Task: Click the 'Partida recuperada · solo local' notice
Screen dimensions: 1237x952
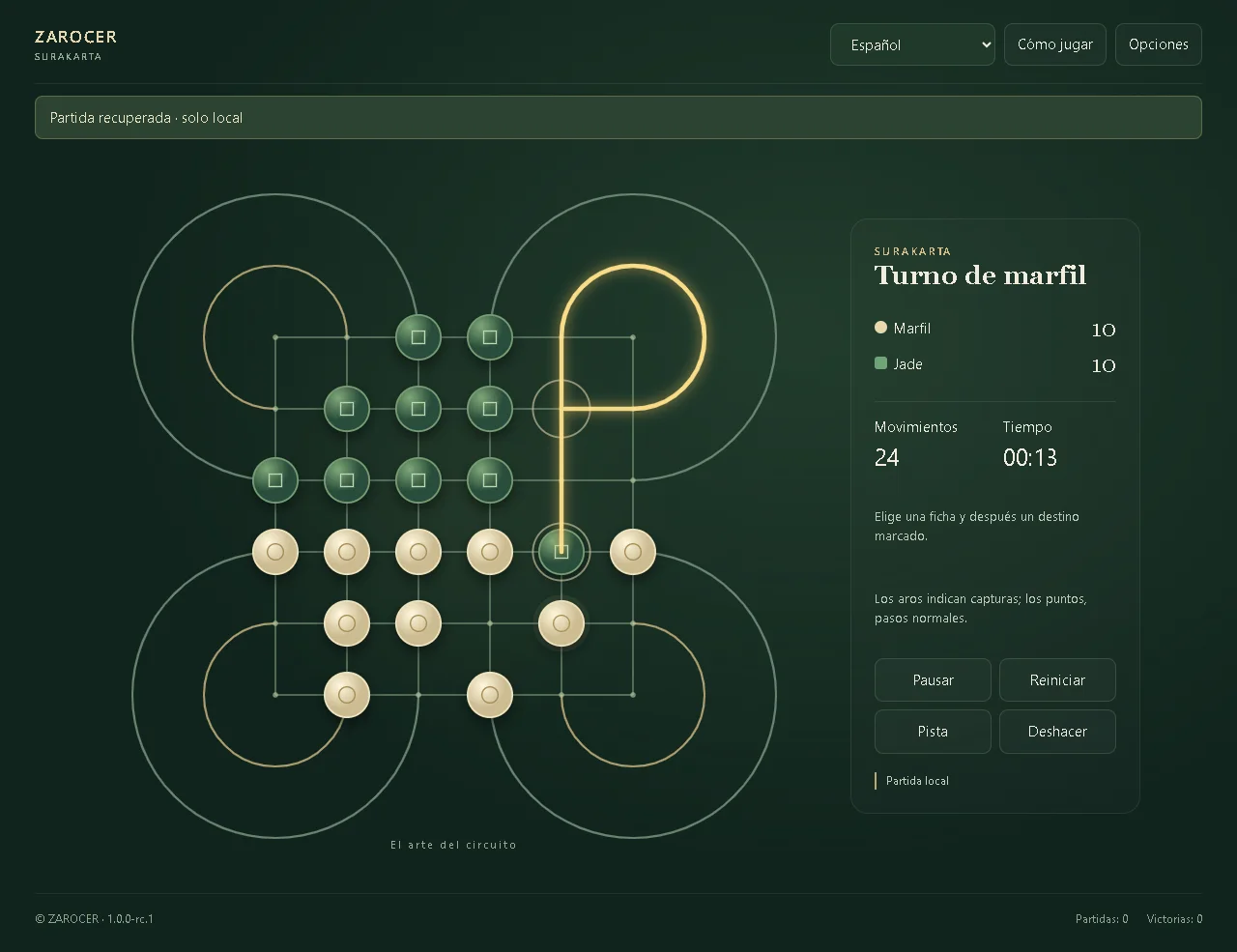Action: click(x=618, y=117)
